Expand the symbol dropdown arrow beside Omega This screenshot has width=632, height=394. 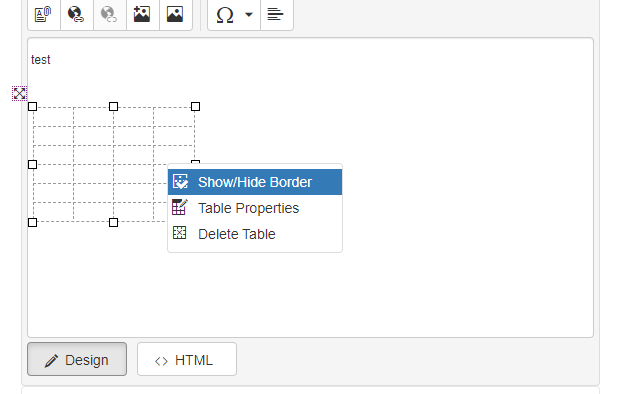click(x=249, y=15)
